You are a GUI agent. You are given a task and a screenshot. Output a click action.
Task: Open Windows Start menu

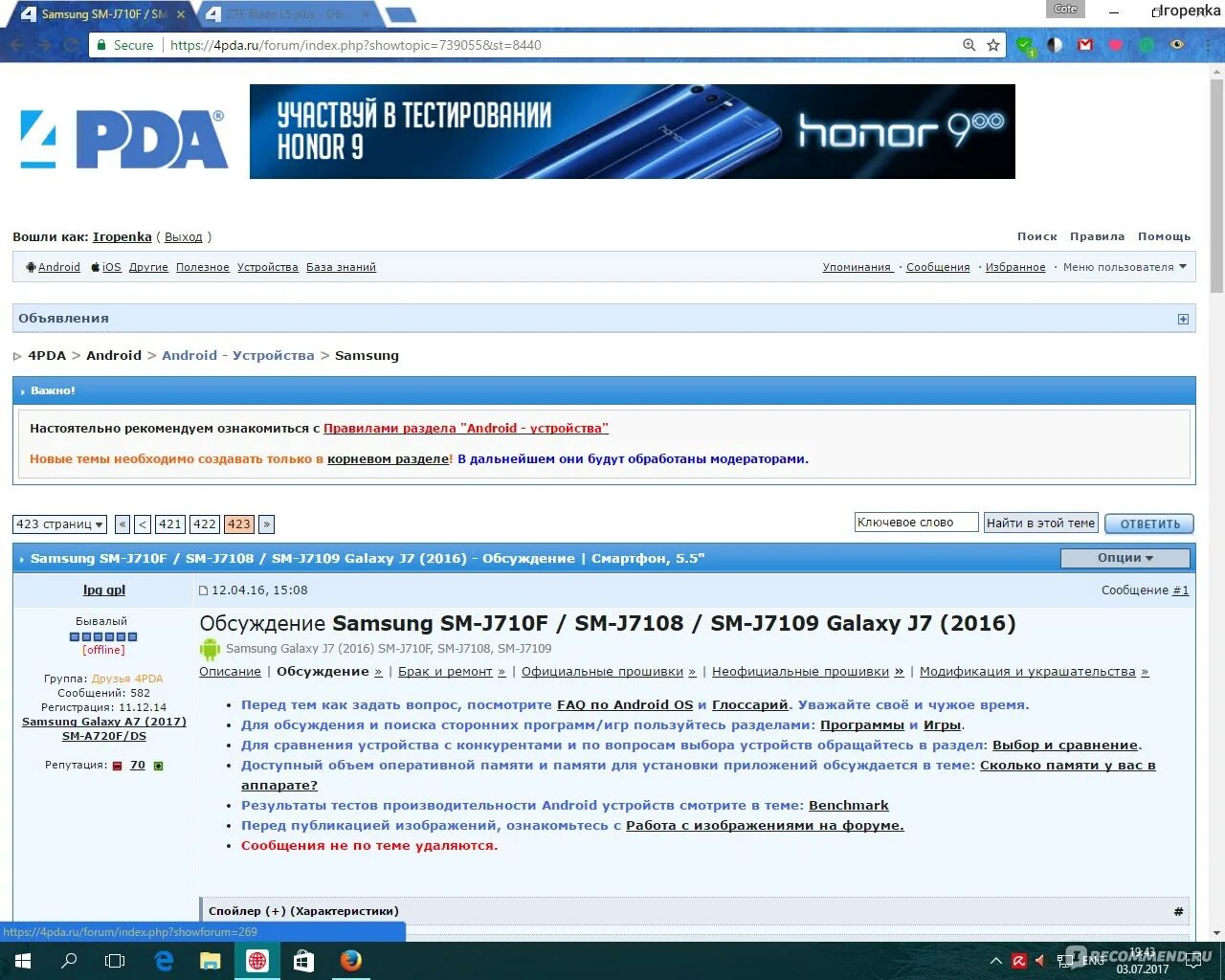(x=23, y=960)
